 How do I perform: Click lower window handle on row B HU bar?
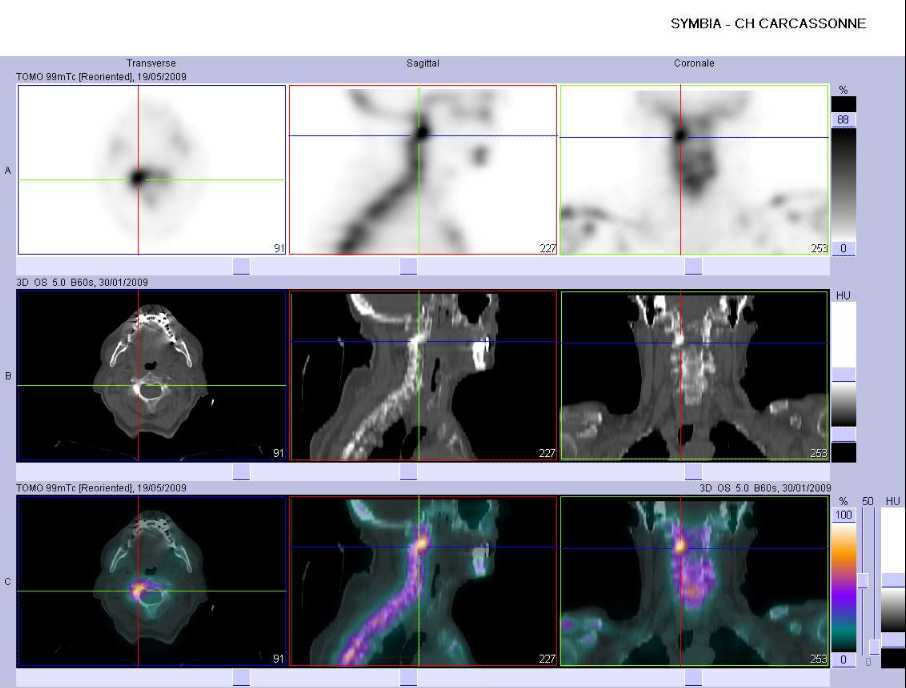coord(843,434)
